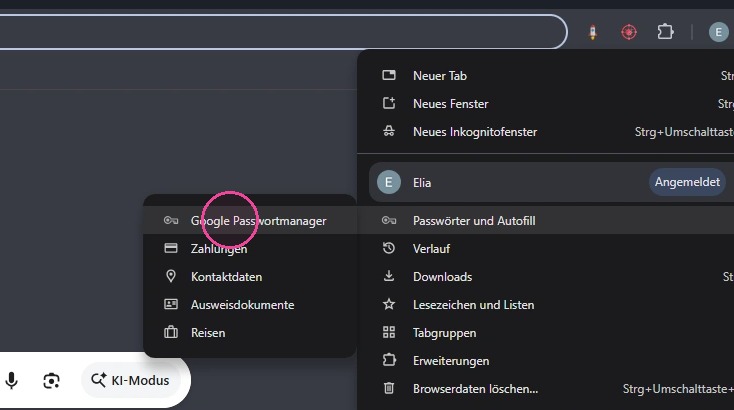Click the Elia profile avatar in menu
This screenshot has width=734, height=410.
click(389, 182)
